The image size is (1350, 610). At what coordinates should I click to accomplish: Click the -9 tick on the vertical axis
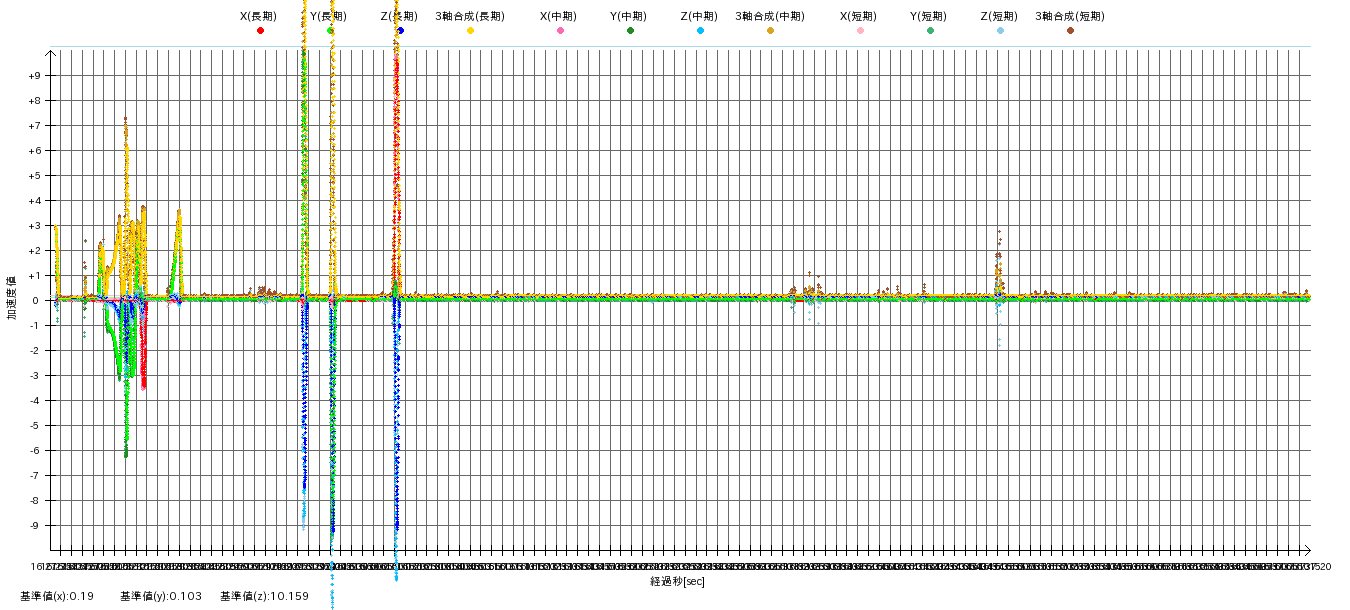point(35,526)
